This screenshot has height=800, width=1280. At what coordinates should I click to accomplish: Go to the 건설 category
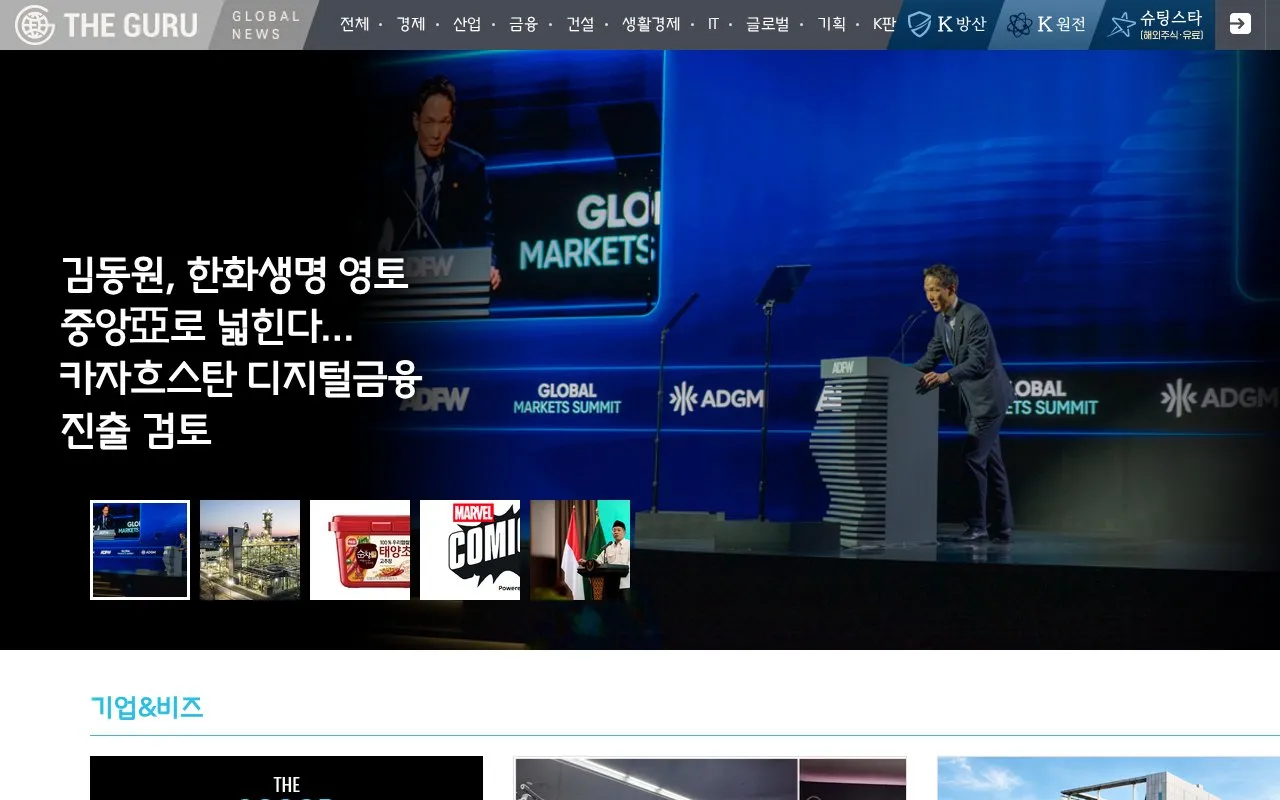coord(580,24)
